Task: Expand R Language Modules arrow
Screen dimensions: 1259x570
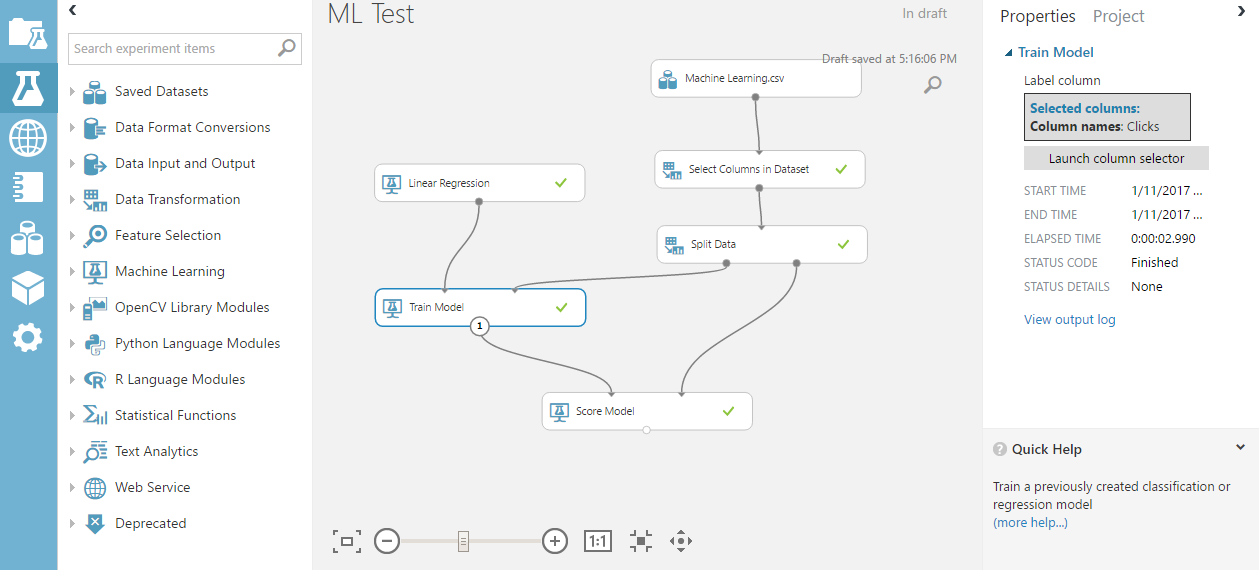Action: pyautogui.click(x=72, y=380)
